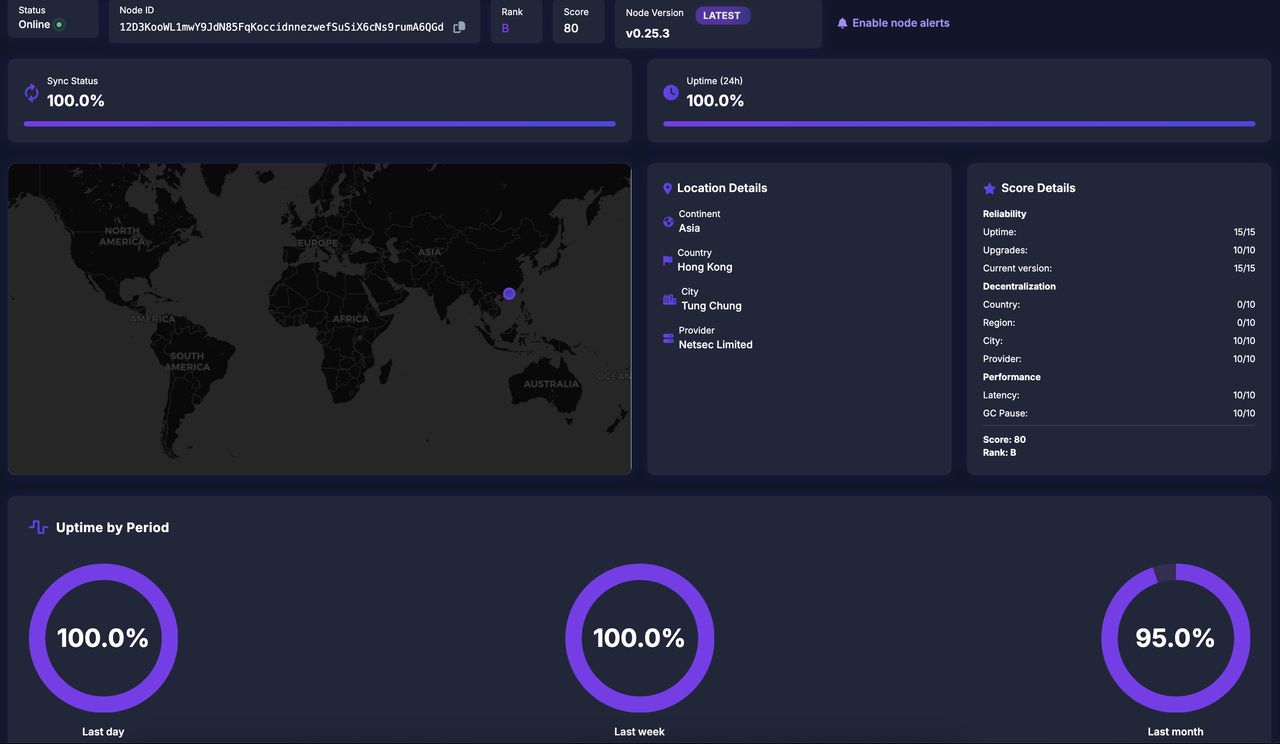1280x744 pixels.
Task: Click the Uptime (24h) progress bar
Action: coord(959,124)
